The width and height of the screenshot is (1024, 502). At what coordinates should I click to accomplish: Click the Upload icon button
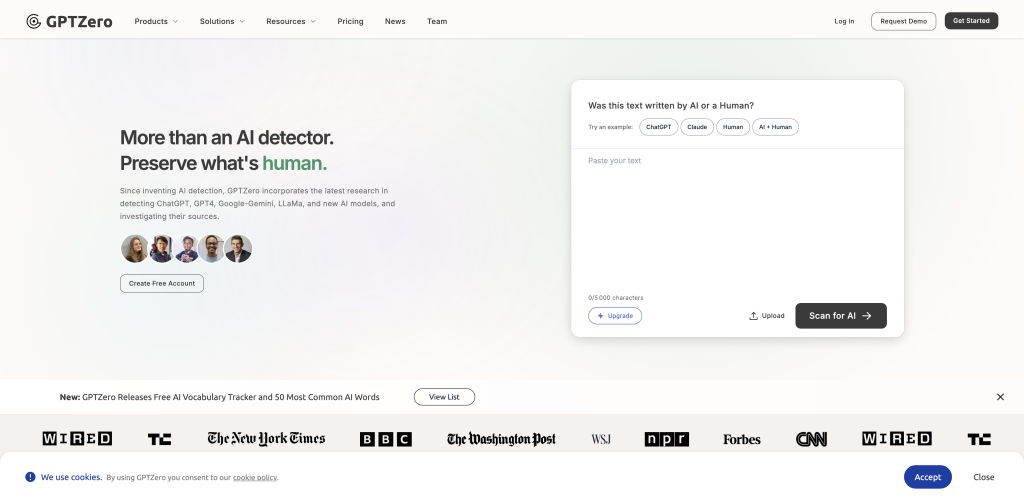[x=767, y=316]
